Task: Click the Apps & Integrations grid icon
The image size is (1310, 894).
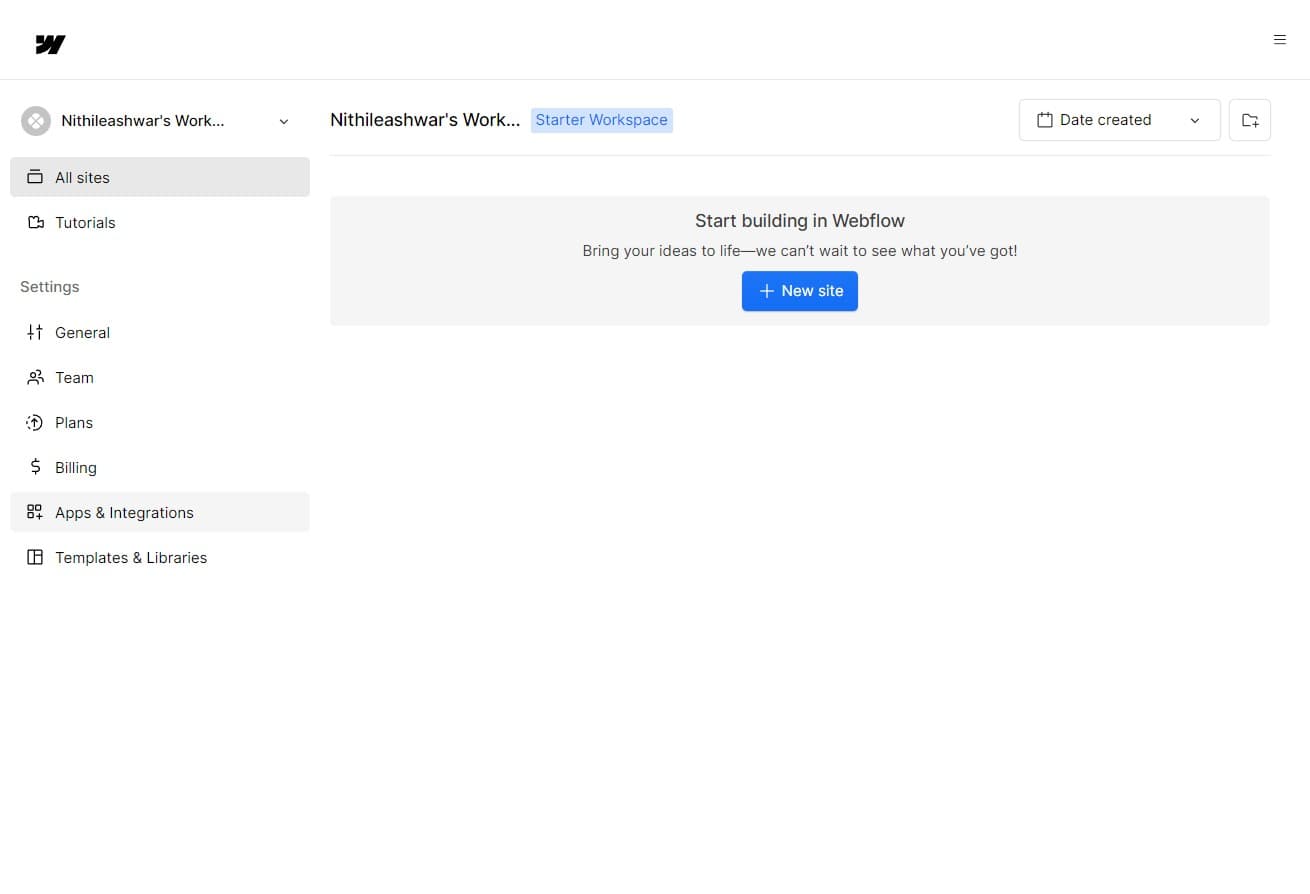Action: [34, 512]
